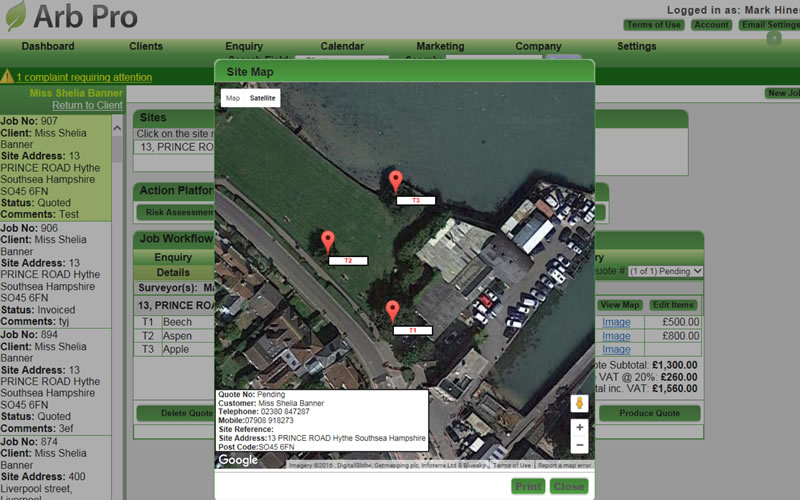Image resolution: width=800 pixels, height=500 pixels.
Task: Click the Edit Items button
Action: pyautogui.click(x=673, y=305)
